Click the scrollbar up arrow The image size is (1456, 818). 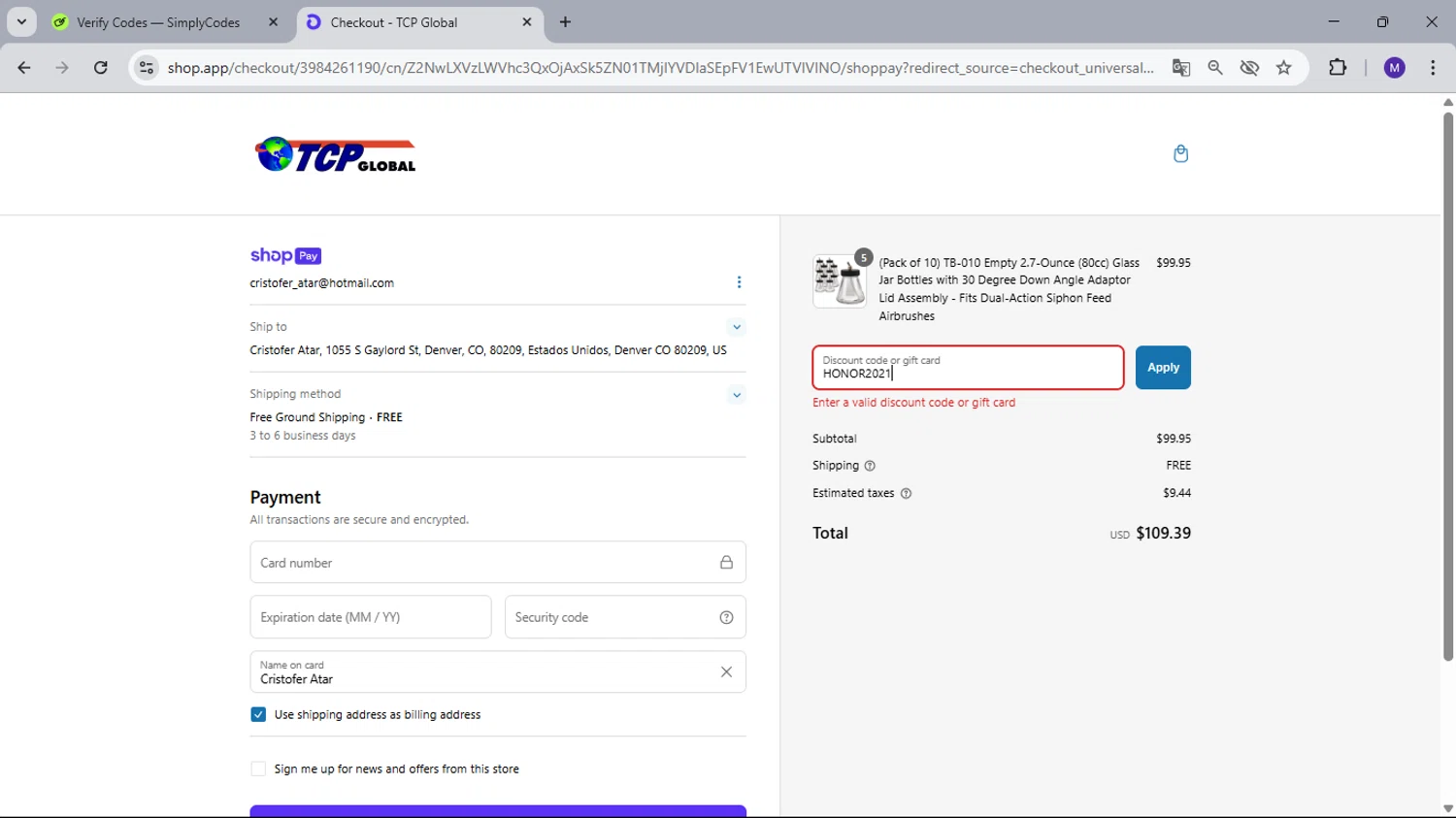(1448, 102)
